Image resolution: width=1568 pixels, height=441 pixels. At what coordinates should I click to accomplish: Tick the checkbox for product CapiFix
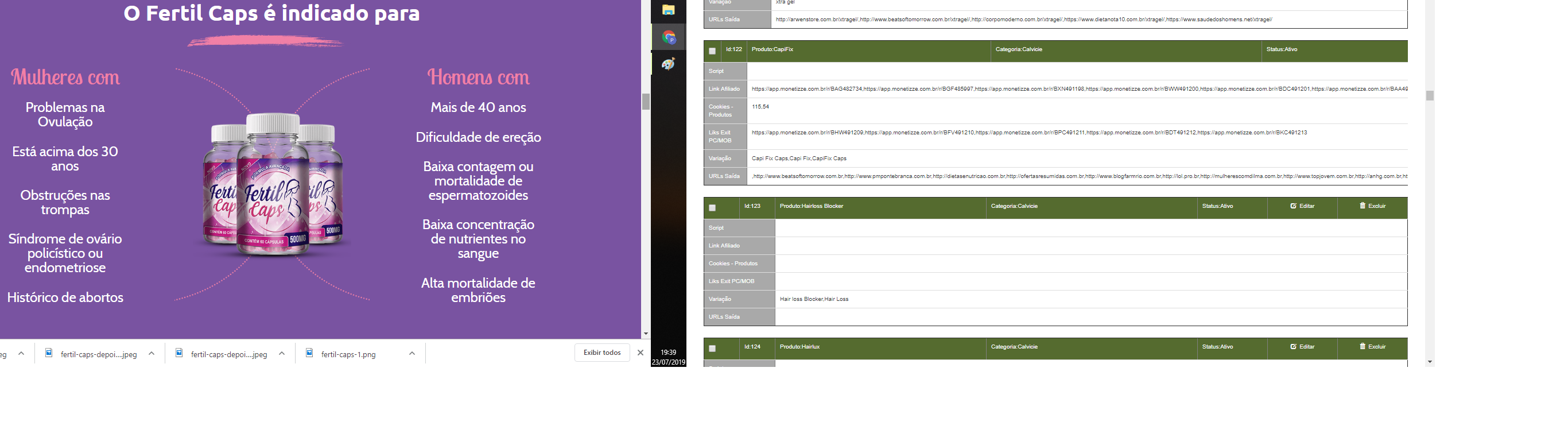click(712, 51)
